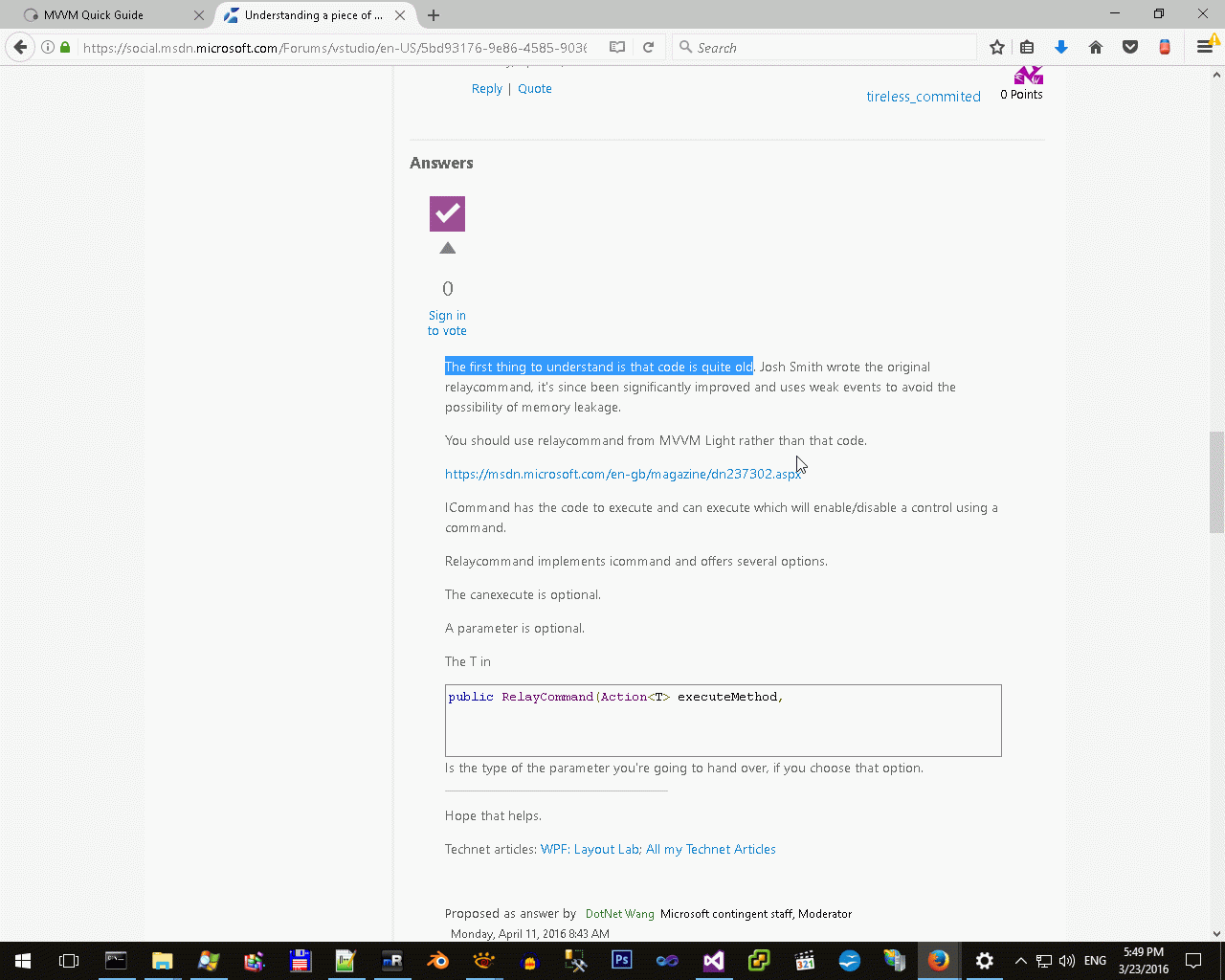Show hidden system tray icons
This screenshot has height=980, width=1225.
pos(1020,961)
